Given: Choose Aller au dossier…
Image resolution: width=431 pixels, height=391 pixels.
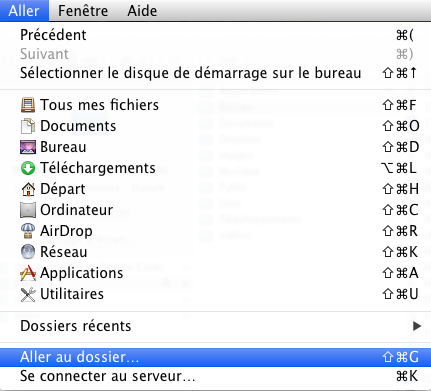Looking at the screenshot, I should coord(215,357).
